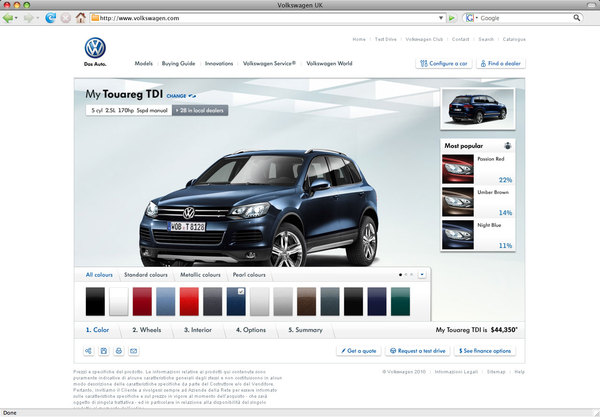Select the selected Night Blue checked swatch
600x417 pixels.
tap(236, 301)
